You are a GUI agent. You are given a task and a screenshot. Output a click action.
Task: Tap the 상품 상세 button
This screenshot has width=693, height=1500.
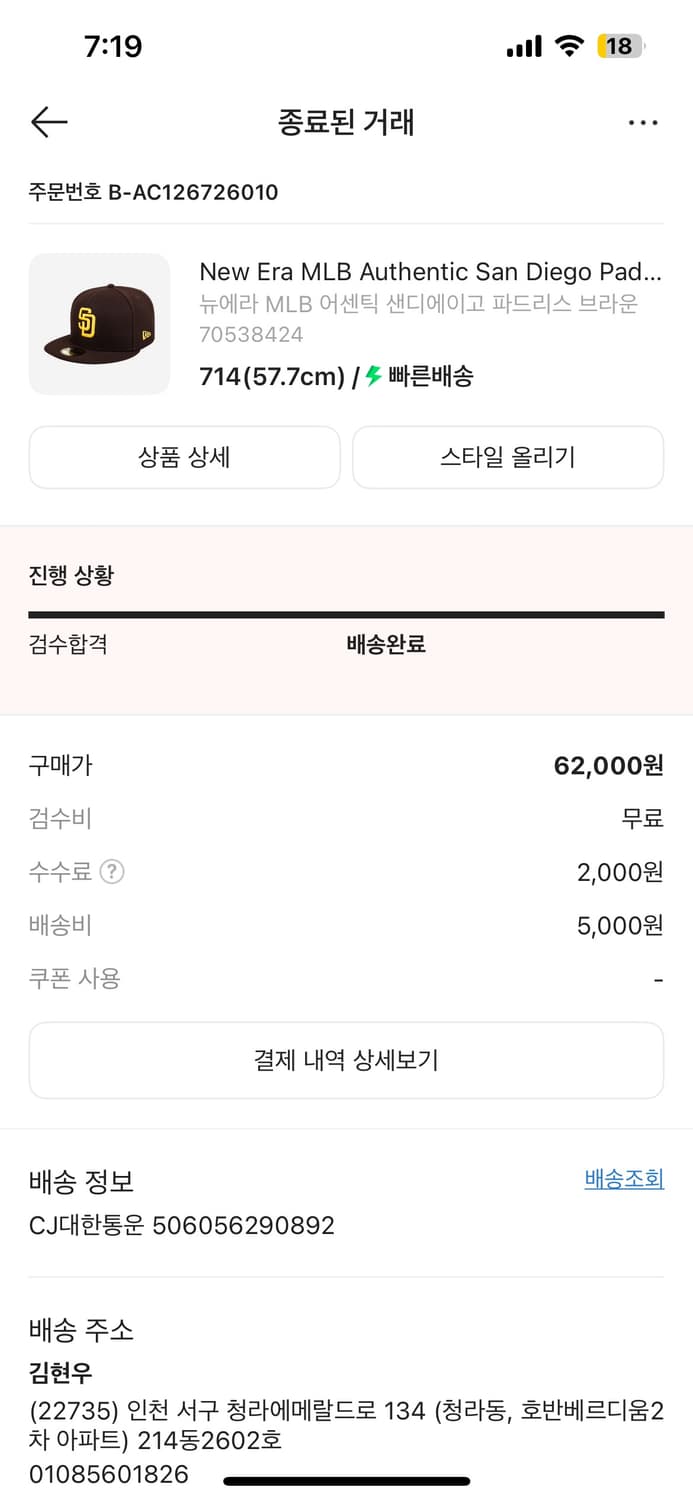point(184,458)
